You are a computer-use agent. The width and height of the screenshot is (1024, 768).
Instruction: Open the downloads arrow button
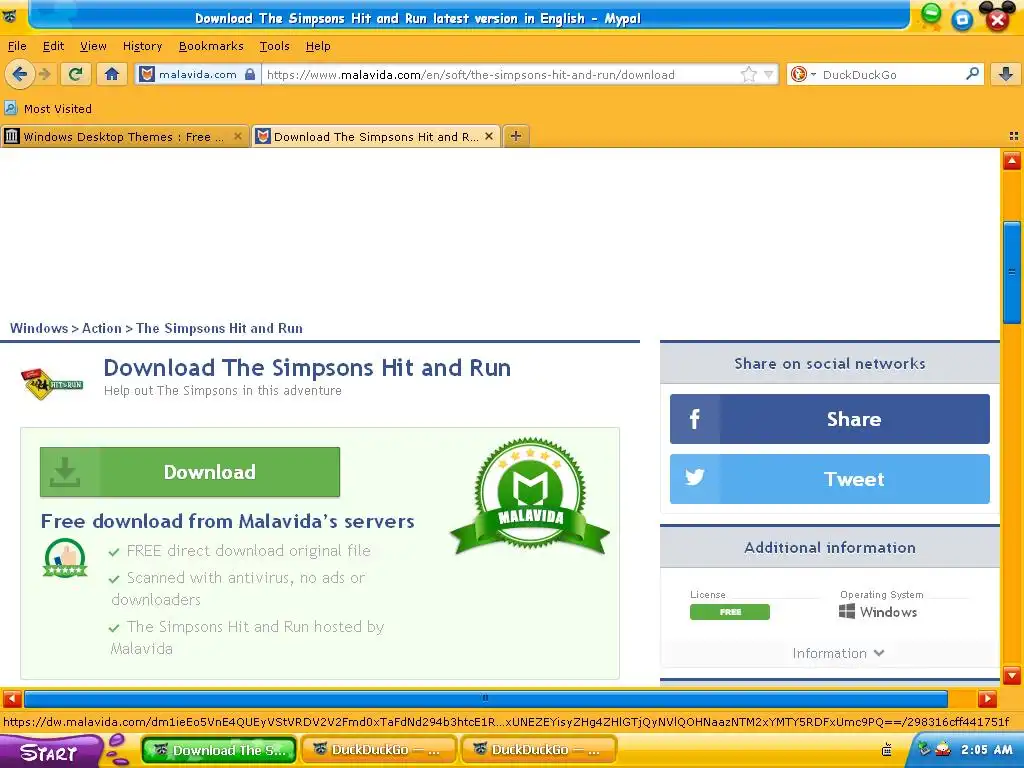point(1006,74)
